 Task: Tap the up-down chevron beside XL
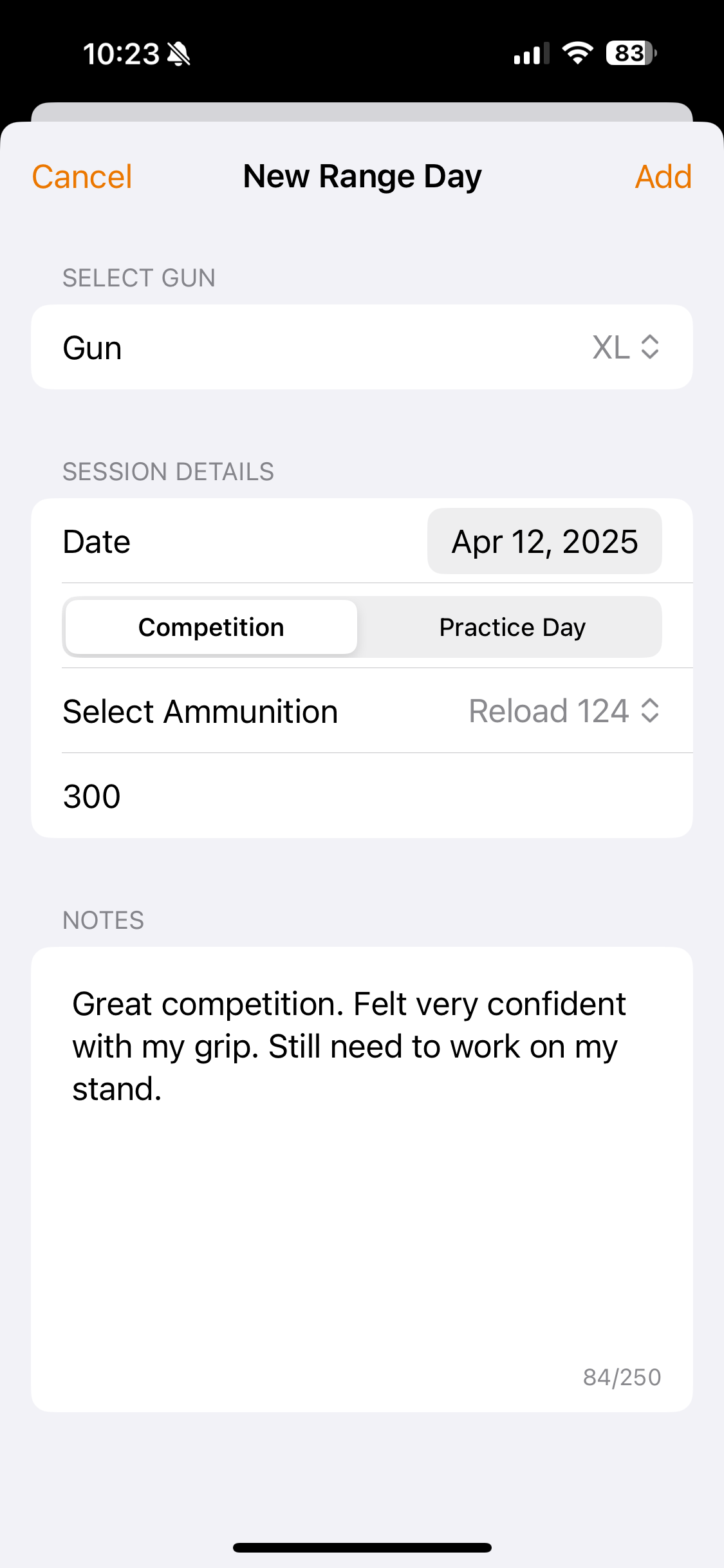[x=650, y=348]
